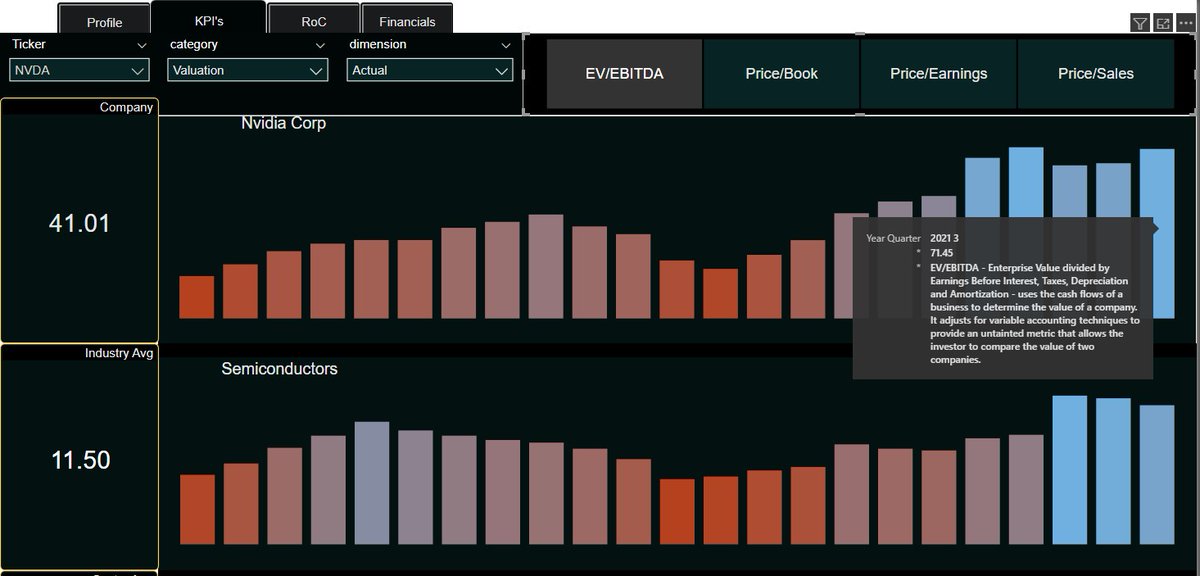Click the Company card value 41.01

pos(79,224)
